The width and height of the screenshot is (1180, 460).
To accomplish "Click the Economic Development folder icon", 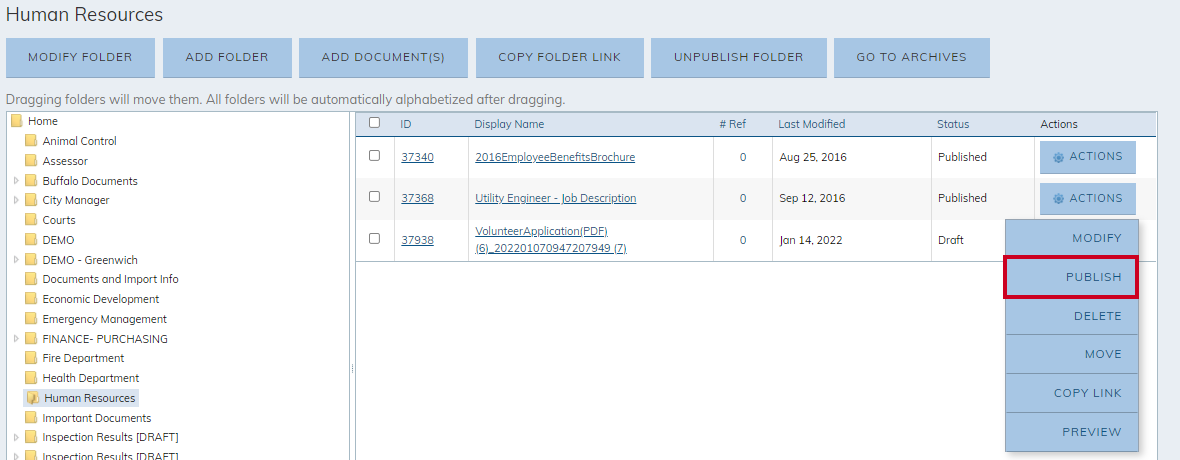I will pyautogui.click(x=31, y=299).
